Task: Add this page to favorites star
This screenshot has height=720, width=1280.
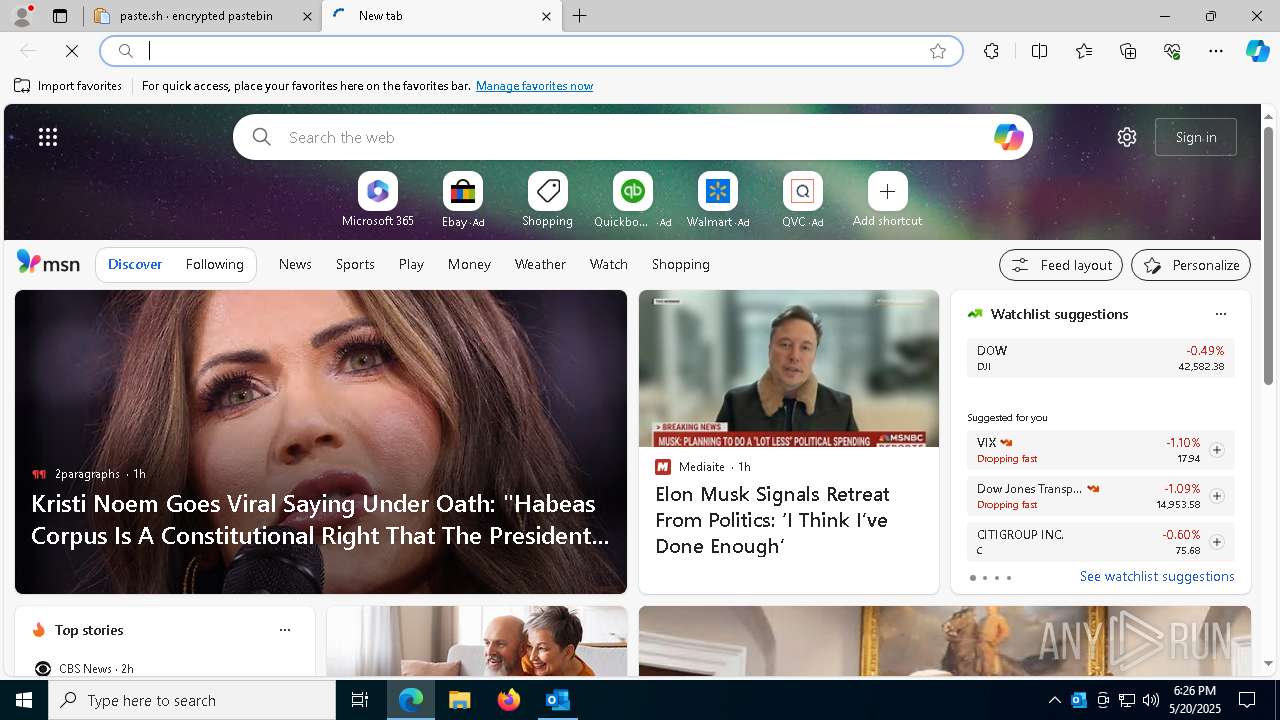Action: click(938, 51)
